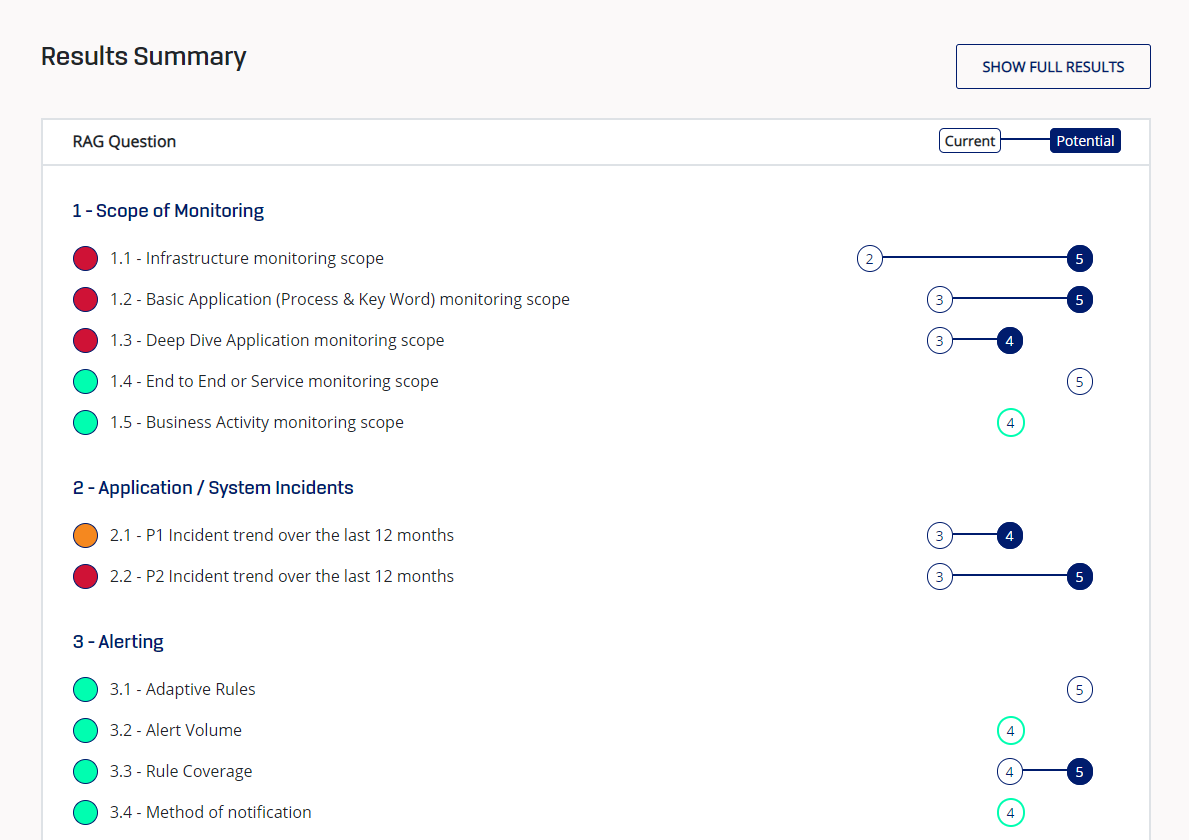Click the current score 2 circle for Infrastructure monitoring
Image resolution: width=1189 pixels, height=840 pixels.
coord(870,259)
